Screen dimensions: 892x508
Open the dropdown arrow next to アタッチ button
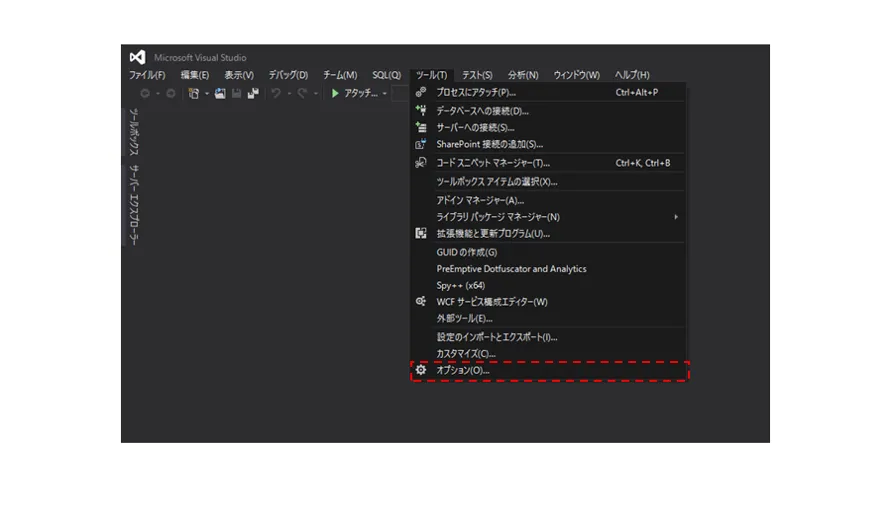coord(384,94)
